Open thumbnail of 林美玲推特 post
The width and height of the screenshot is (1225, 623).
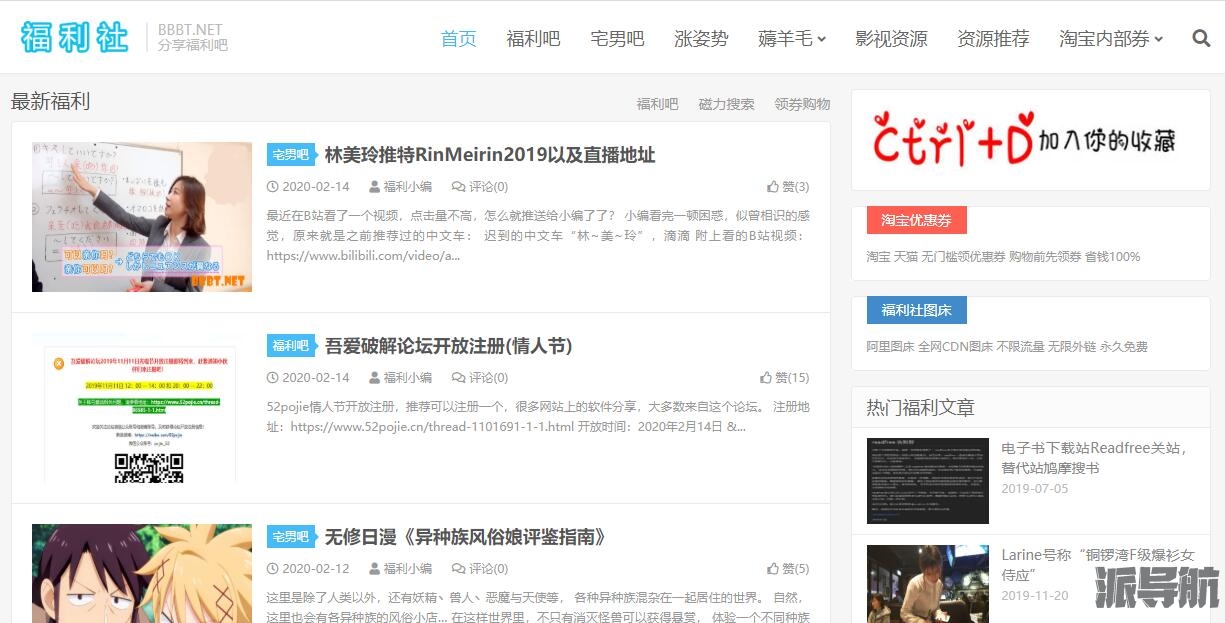[142, 217]
